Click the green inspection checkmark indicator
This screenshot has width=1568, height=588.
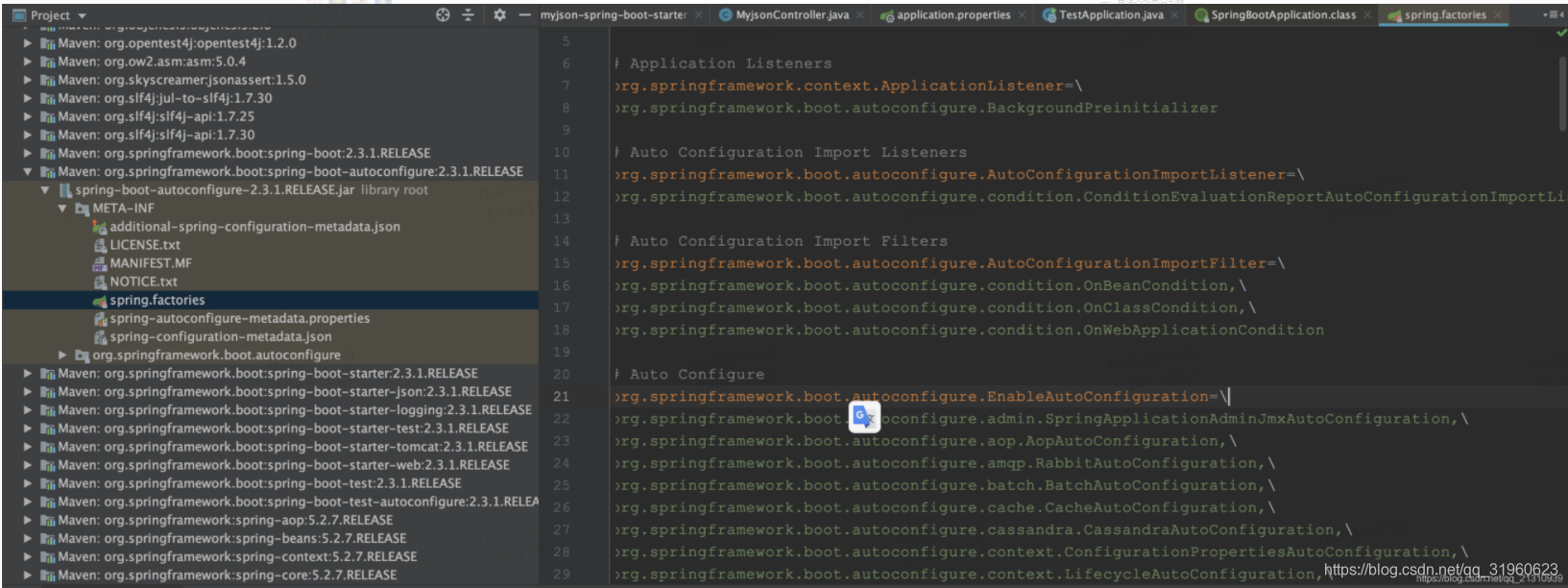coord(1560,32)
